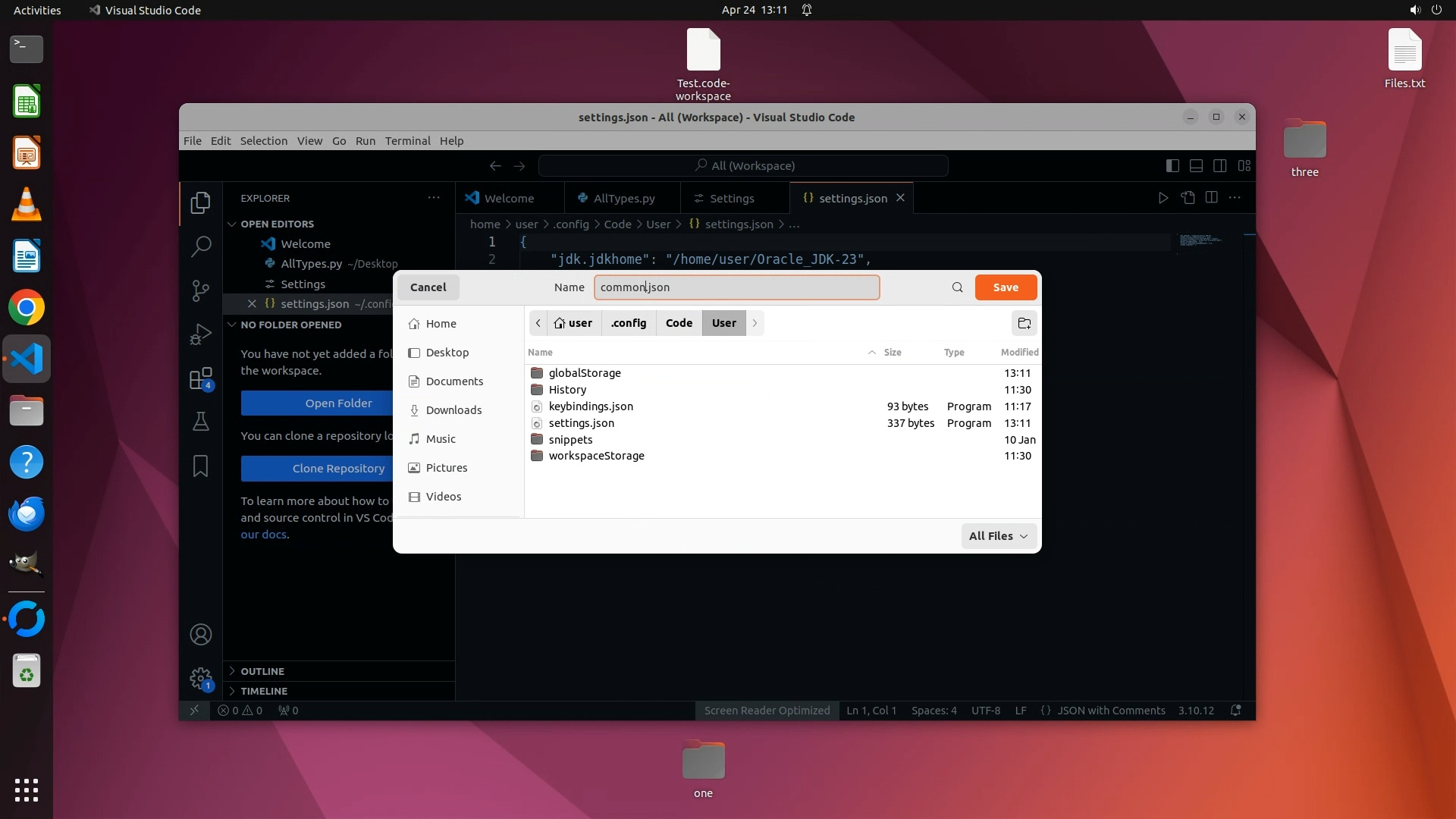Open the Extensions view in activity bar
The image size is (1456, 819).
click(200, 378)
